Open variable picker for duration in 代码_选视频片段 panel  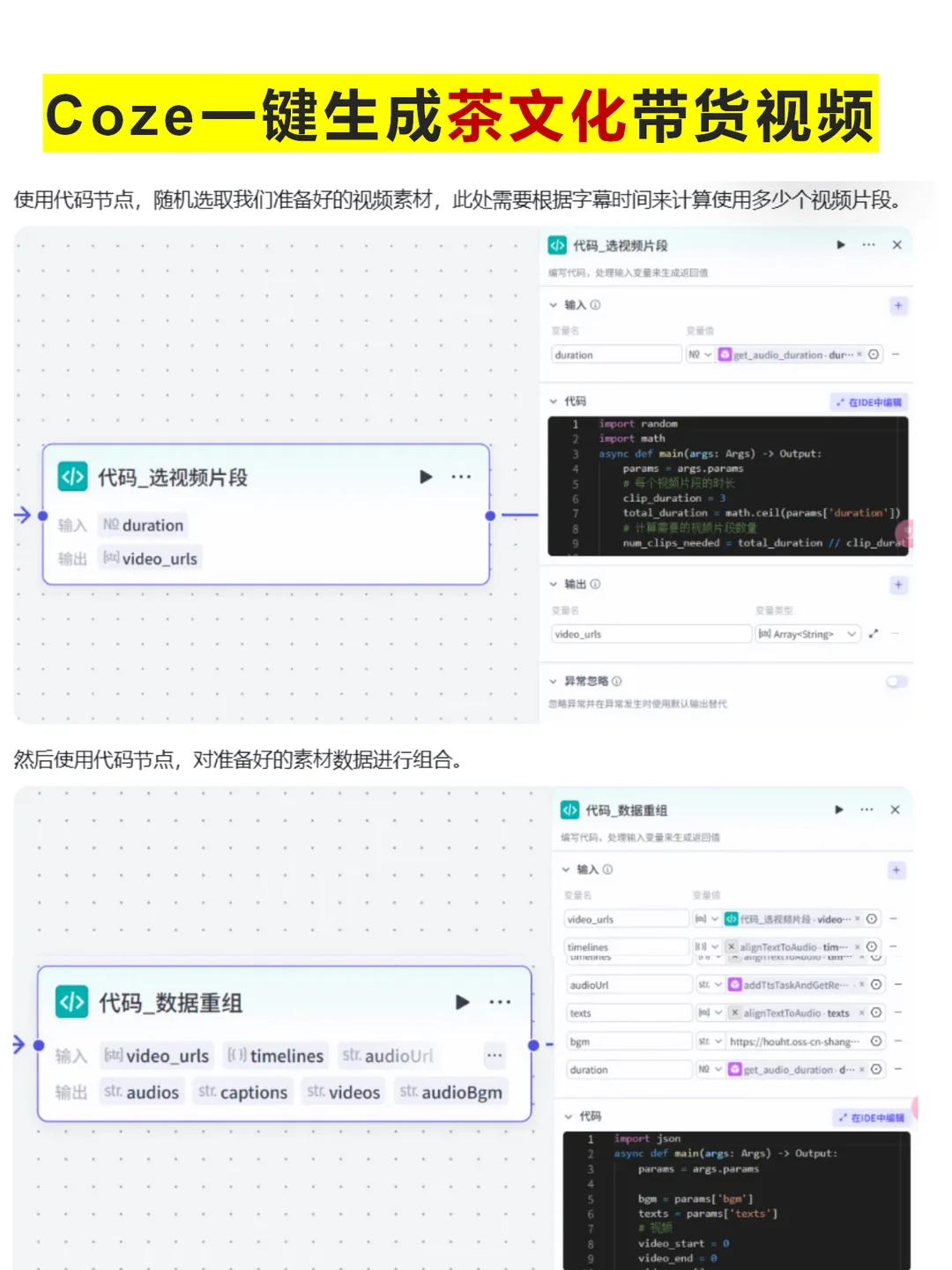pos(874,355)
